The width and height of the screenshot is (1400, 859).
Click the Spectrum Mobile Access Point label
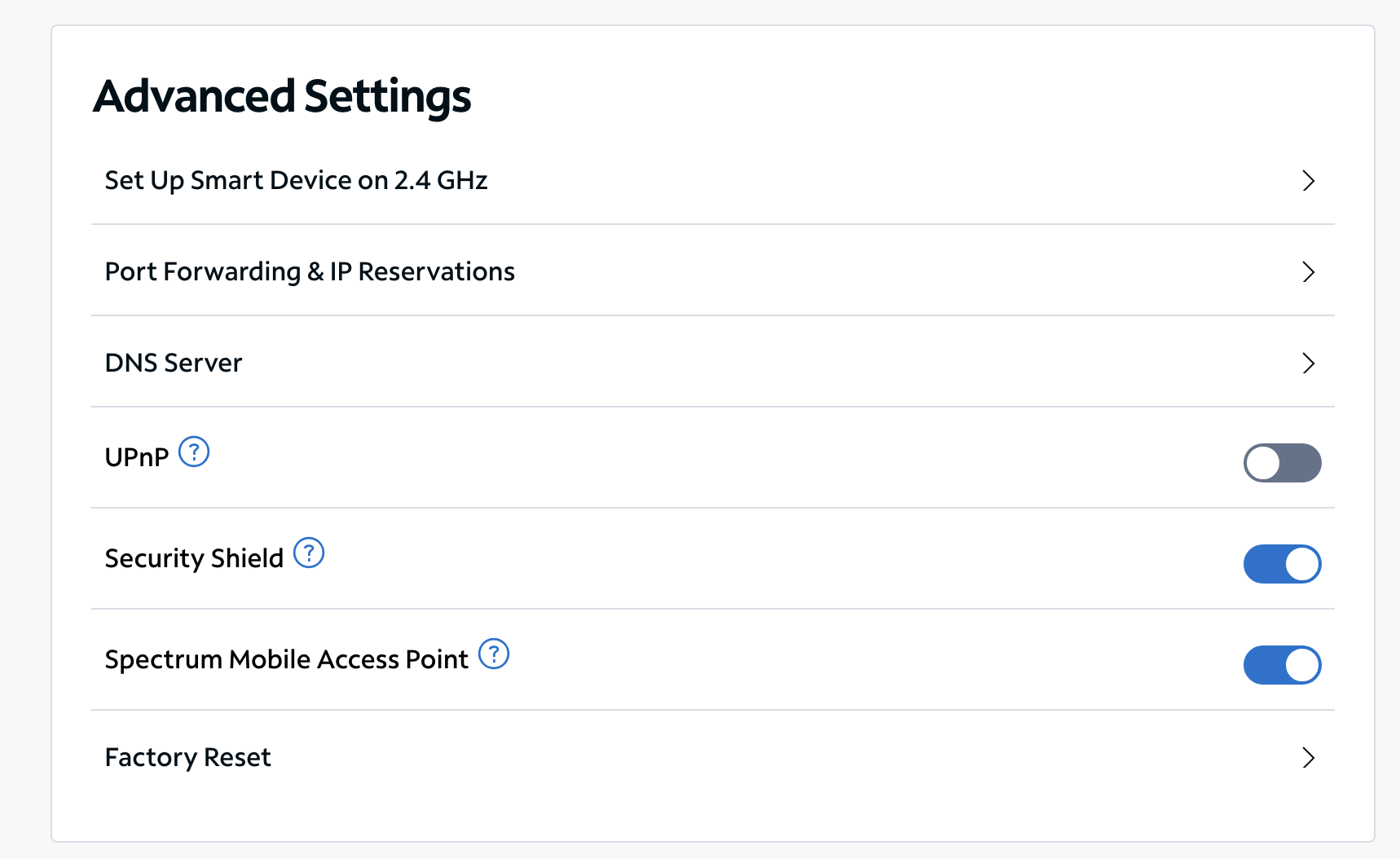pos(286,659)
